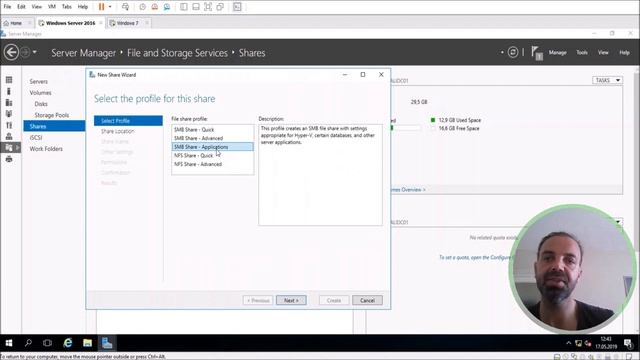Click the Dashboard icon in left sidebar
This screenshot has height=360, width=640.
coord(9,80)
